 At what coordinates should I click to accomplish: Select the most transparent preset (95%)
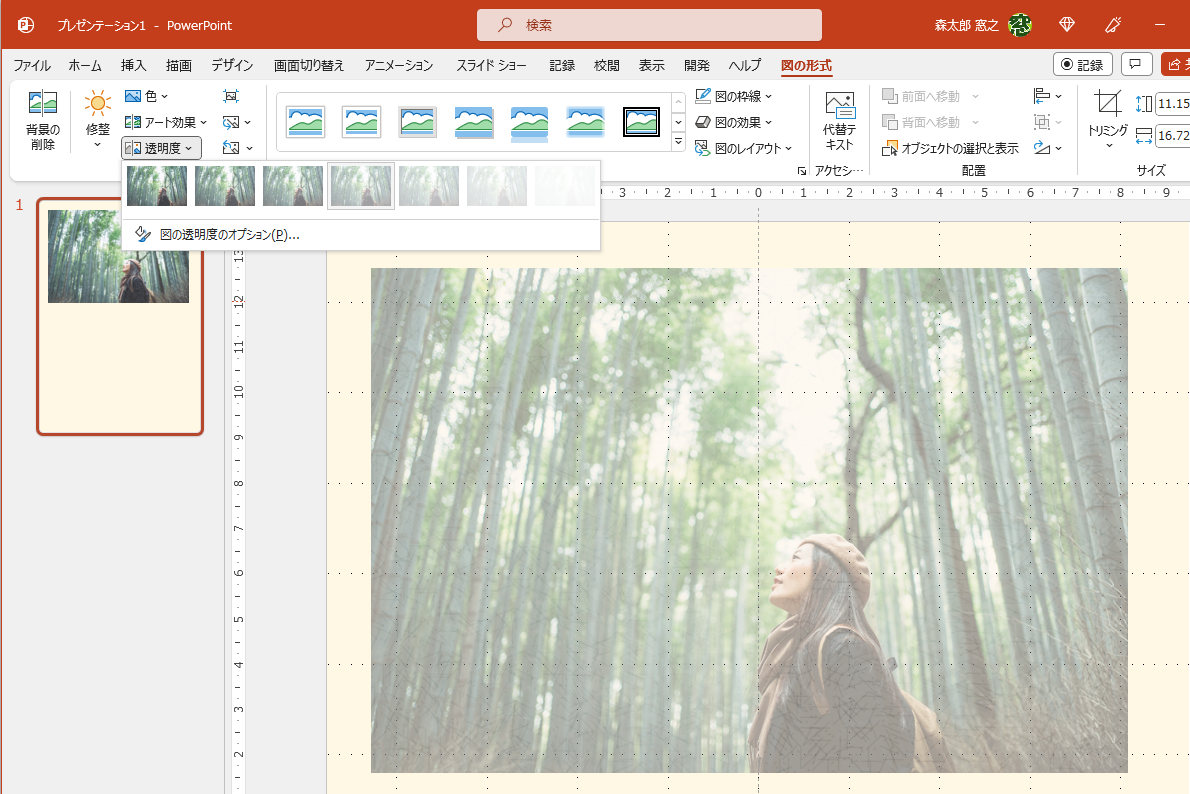click(x=565, y=186)
